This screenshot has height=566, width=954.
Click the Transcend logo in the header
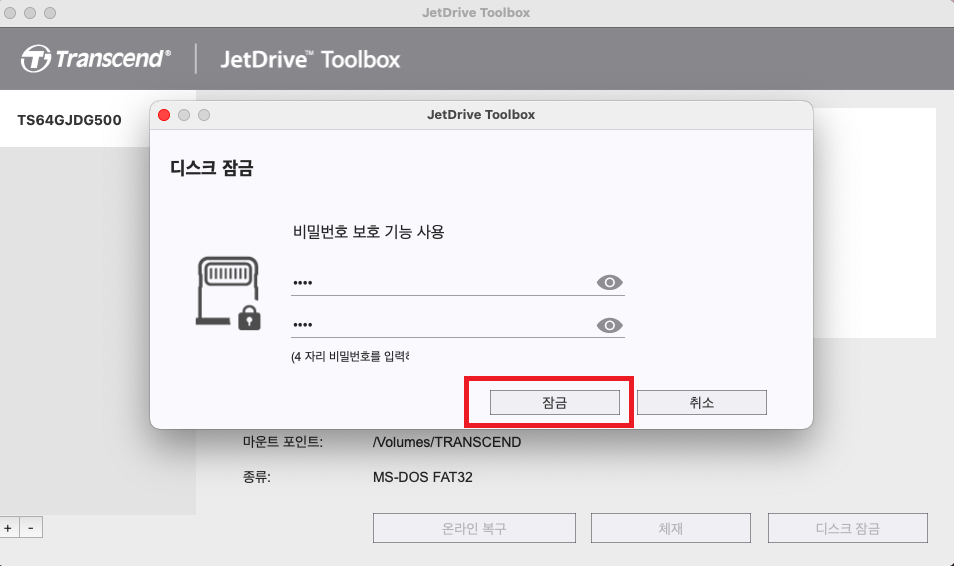click(96, 59)
